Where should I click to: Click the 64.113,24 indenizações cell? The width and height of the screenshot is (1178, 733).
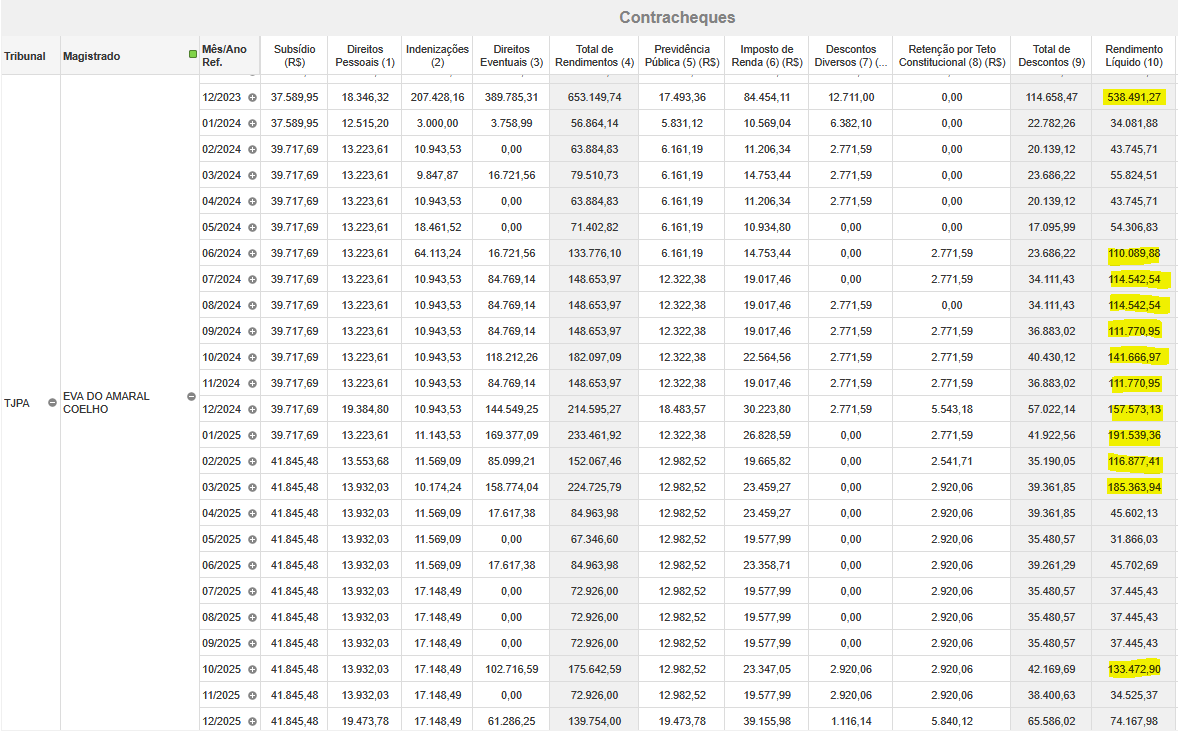pos(437,253)
